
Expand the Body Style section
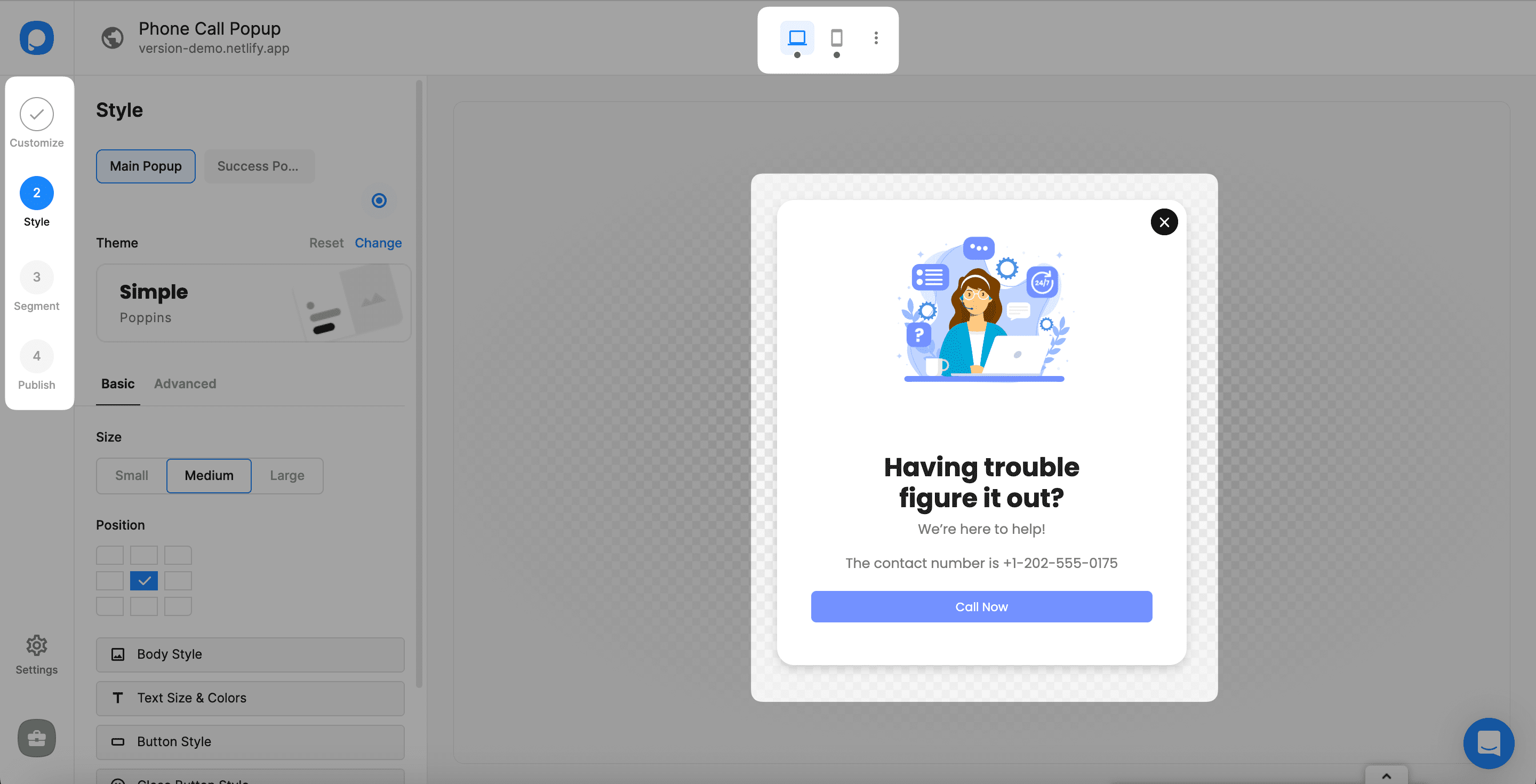tap(250, 653)
